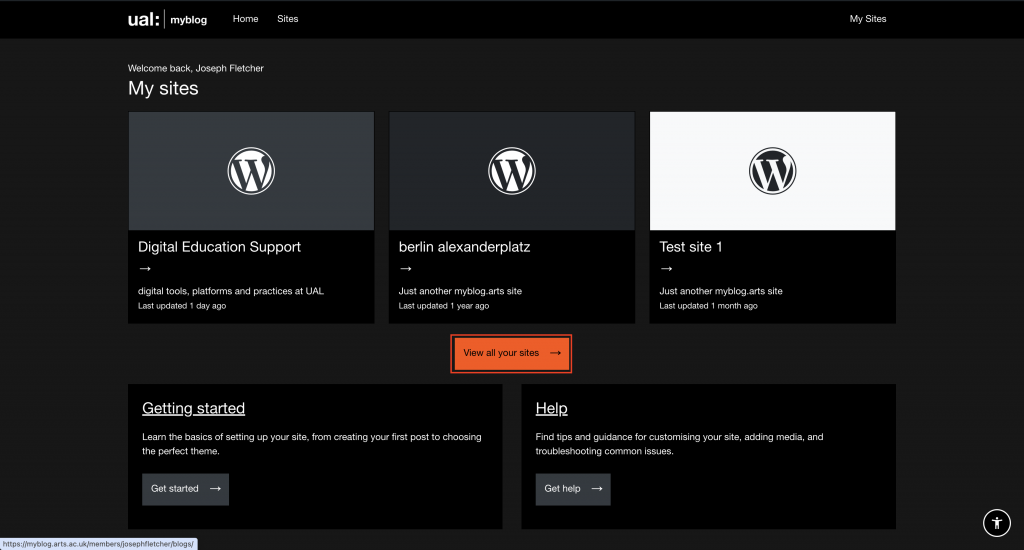Select tagline under berlin alexanderplatz
Screen dimensions: 1024x550
coord(460,291)
